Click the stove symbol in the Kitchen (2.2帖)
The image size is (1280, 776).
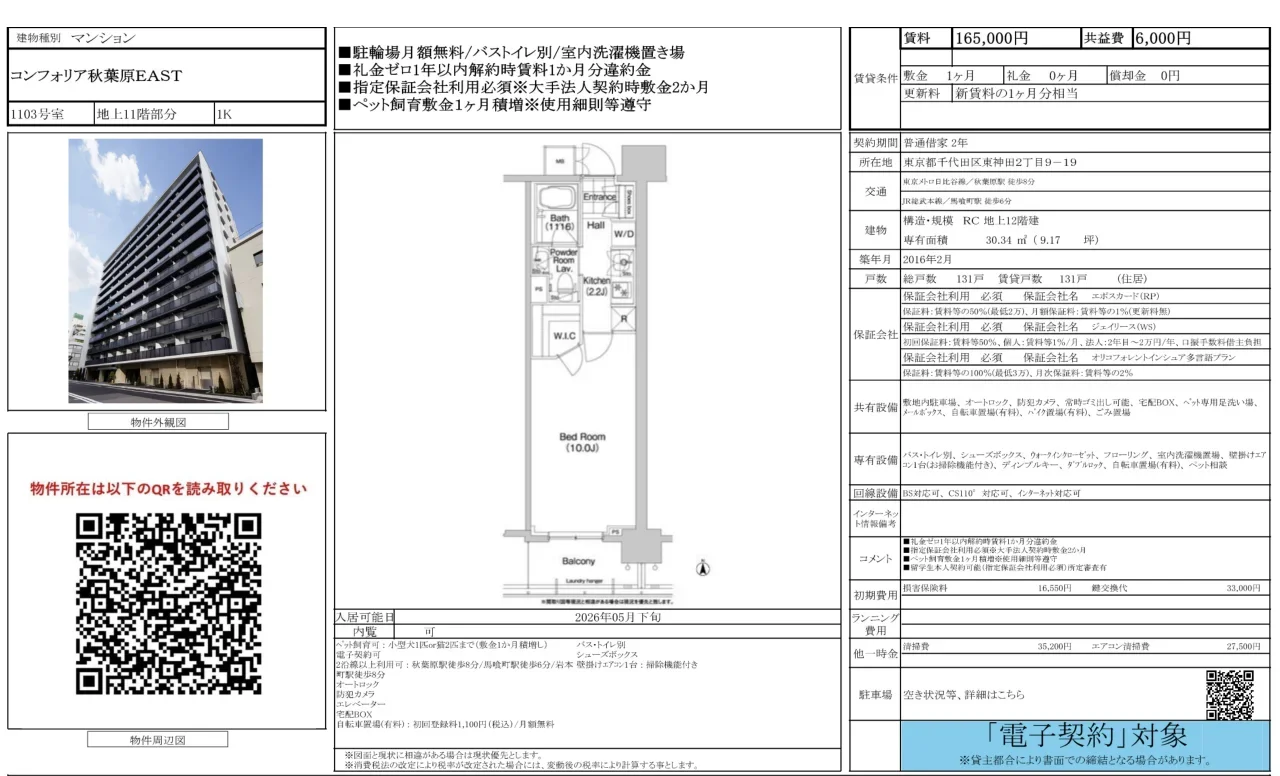tap(621, 289)
